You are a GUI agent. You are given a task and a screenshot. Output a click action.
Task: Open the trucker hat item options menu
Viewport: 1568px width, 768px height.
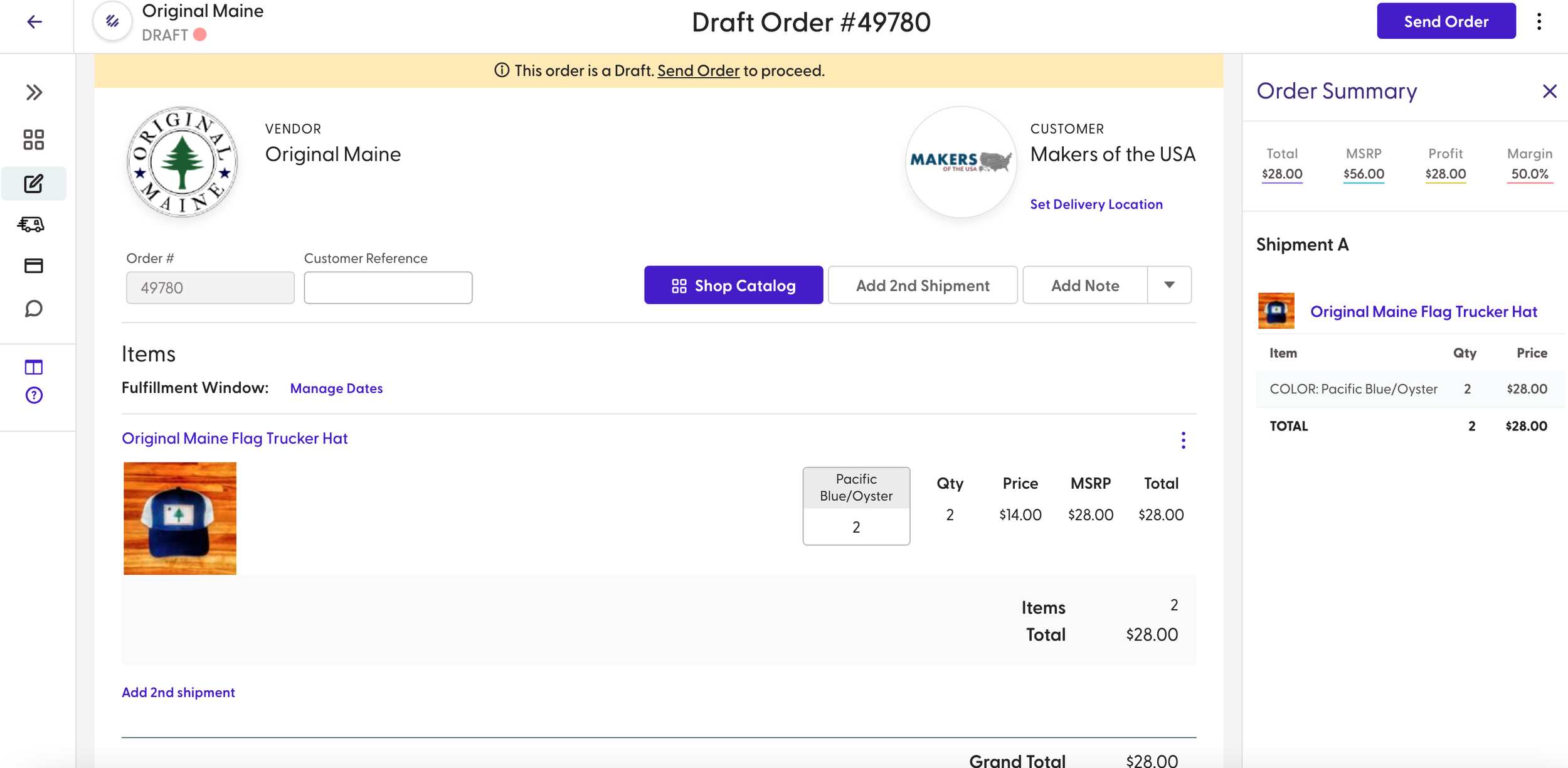pyautogui.click(x=1183, y=440)
